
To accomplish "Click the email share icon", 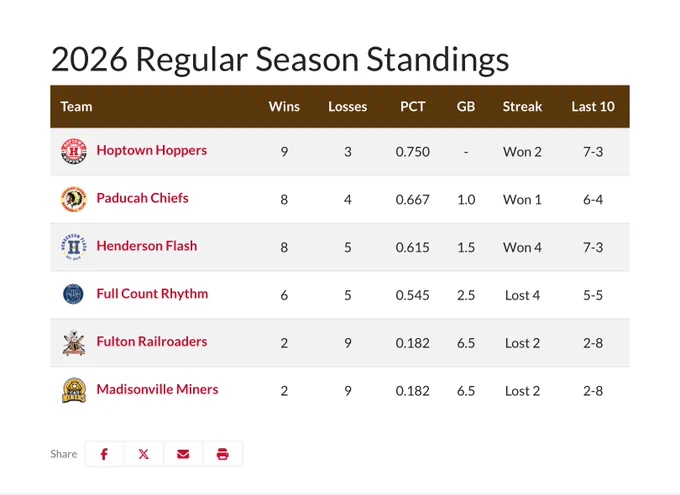I will click(183, 454).
